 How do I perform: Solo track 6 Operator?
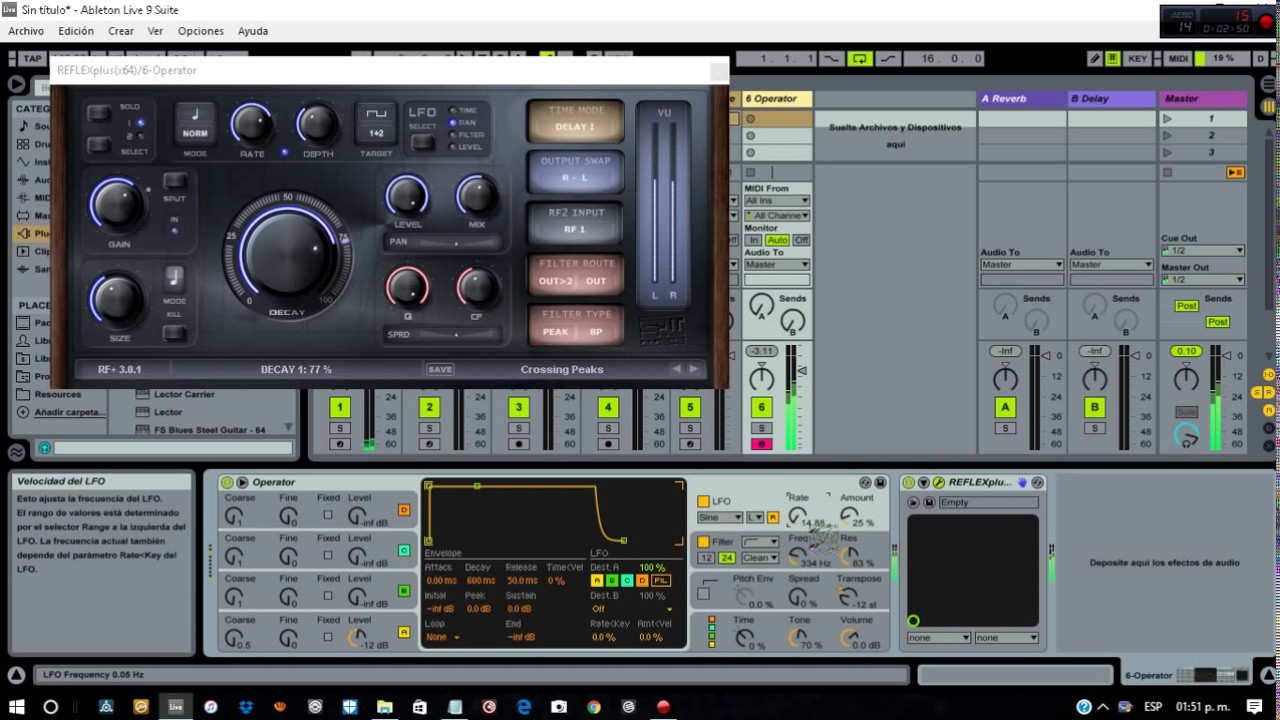(x=761, y=428)
